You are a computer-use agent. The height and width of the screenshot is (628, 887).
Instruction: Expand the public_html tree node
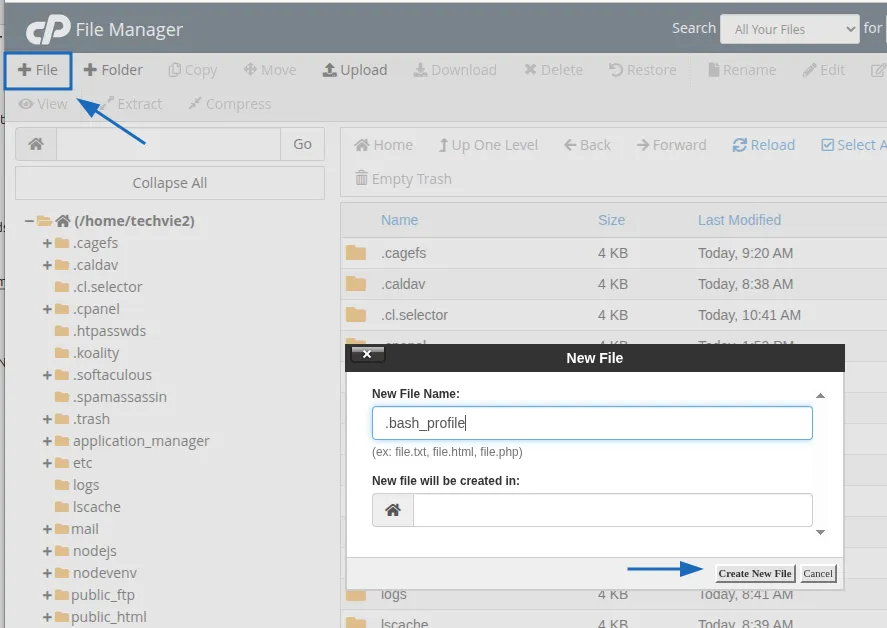click(47, 617)
